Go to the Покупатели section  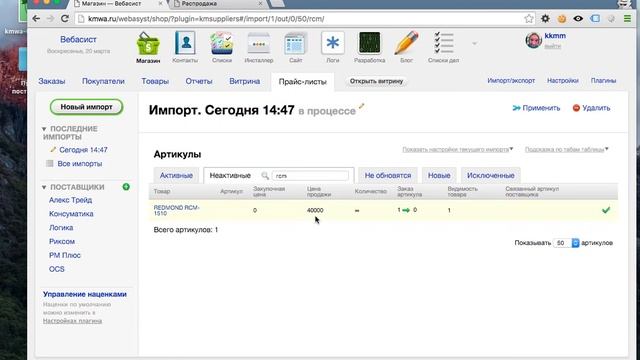(103, 81)
